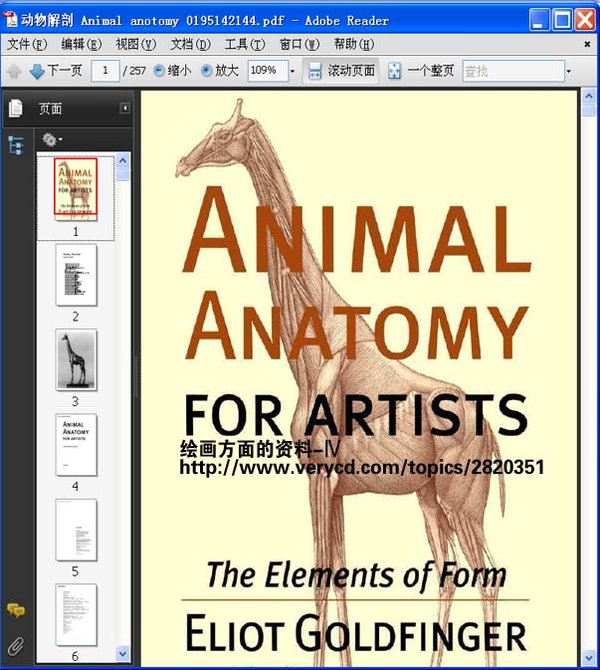Click the ELIOT GOLDFINGER author text
This screenshot has height=670, width=600.
pos(356,633)
